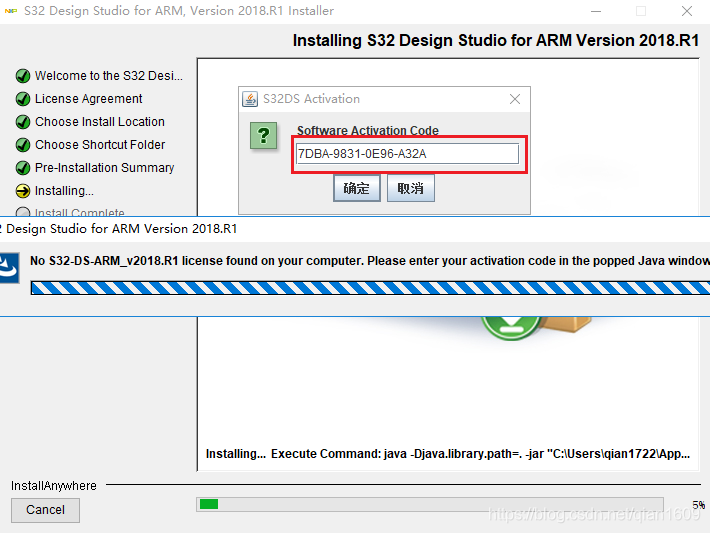Focus the Software Activation Code field
This screenshot has width=710, height=533.
point(407,154)
